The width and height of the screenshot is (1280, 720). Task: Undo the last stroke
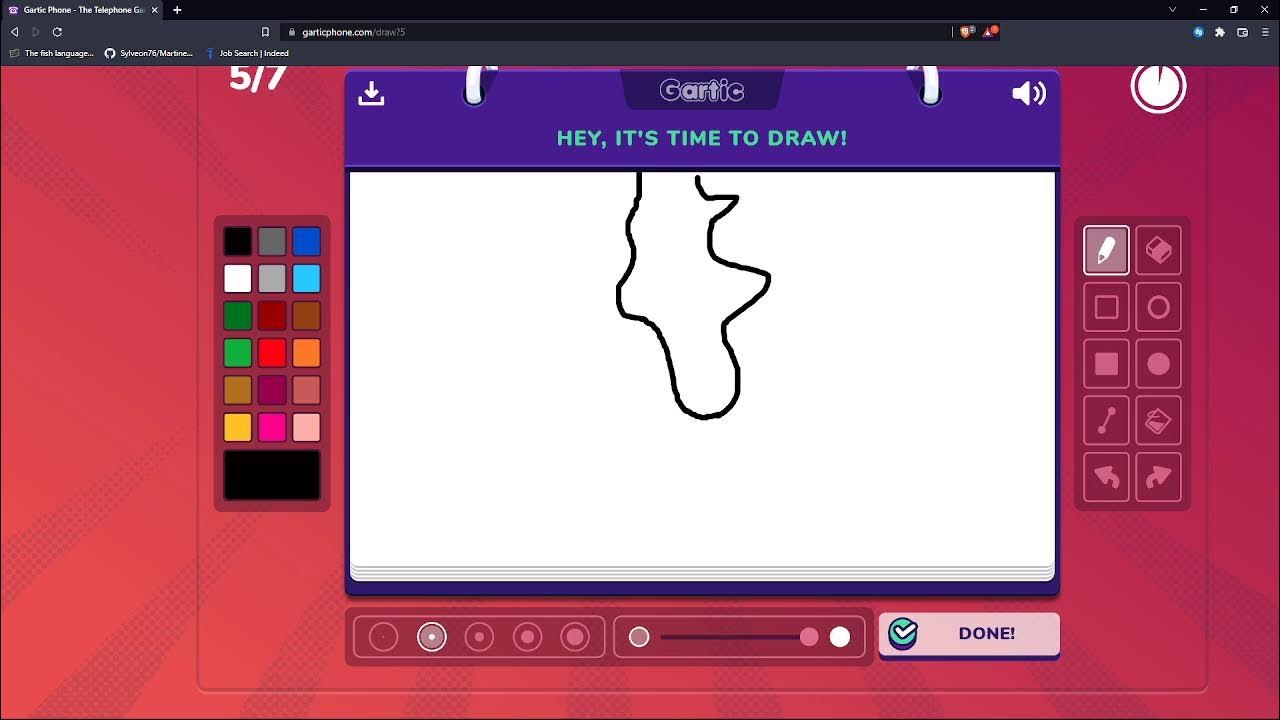point(1106,478)
